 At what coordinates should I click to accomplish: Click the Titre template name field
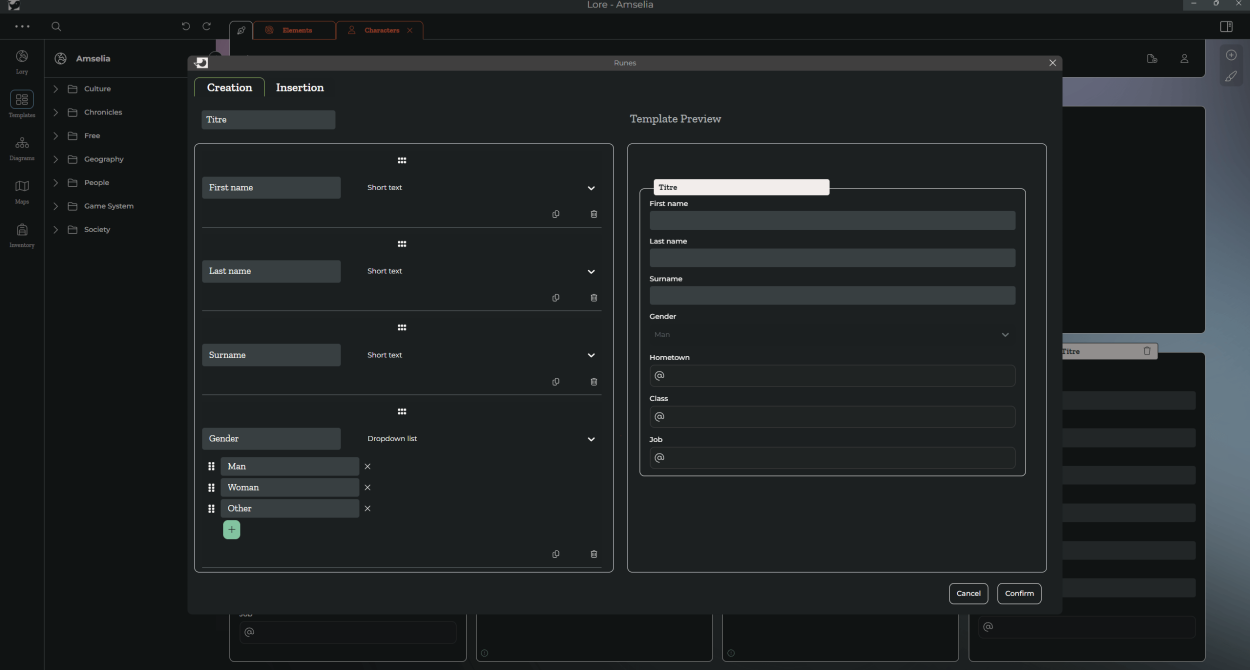(x=268, y=120)
